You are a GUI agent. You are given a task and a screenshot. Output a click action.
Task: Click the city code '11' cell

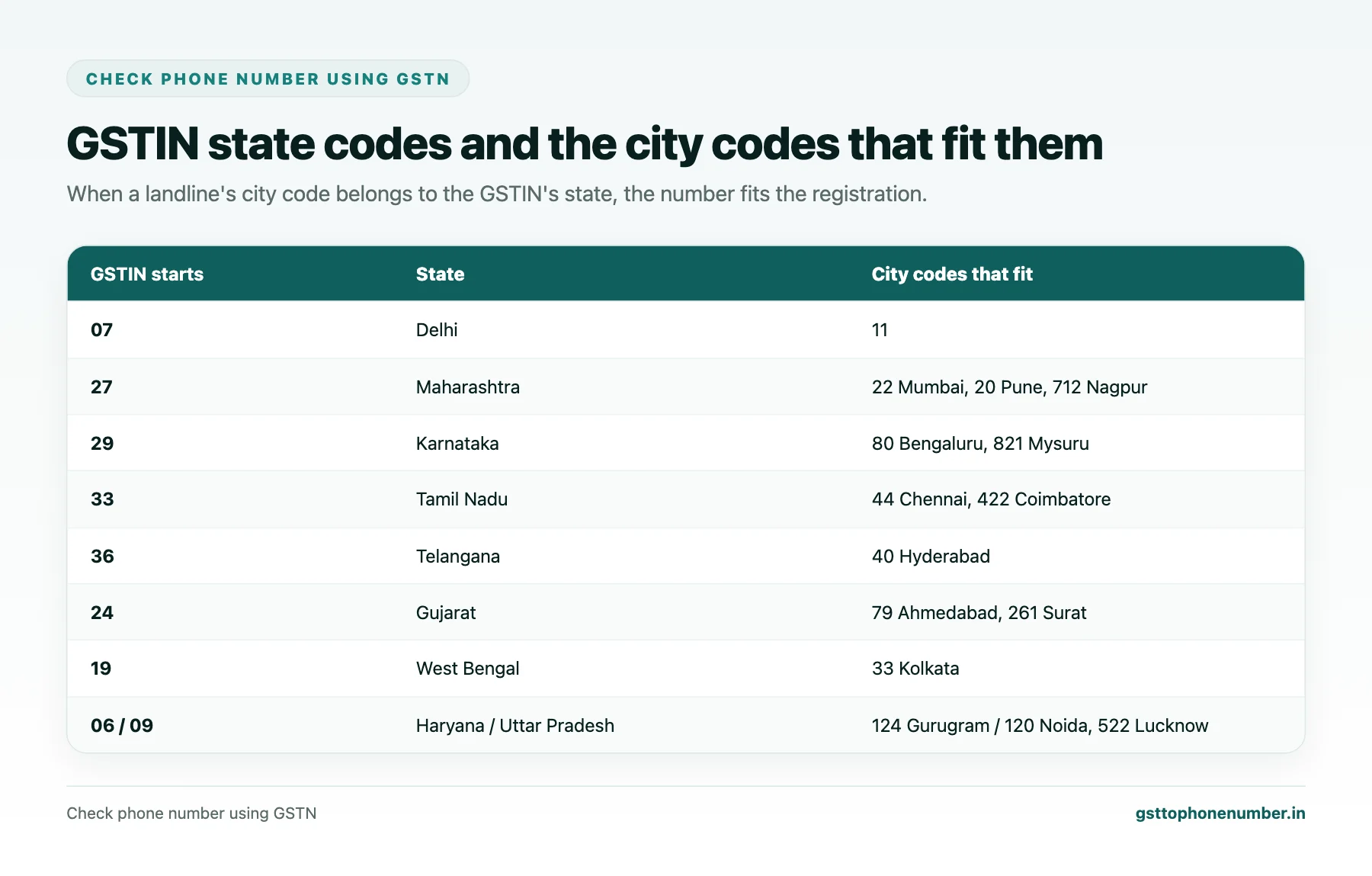tap(880, 330)
